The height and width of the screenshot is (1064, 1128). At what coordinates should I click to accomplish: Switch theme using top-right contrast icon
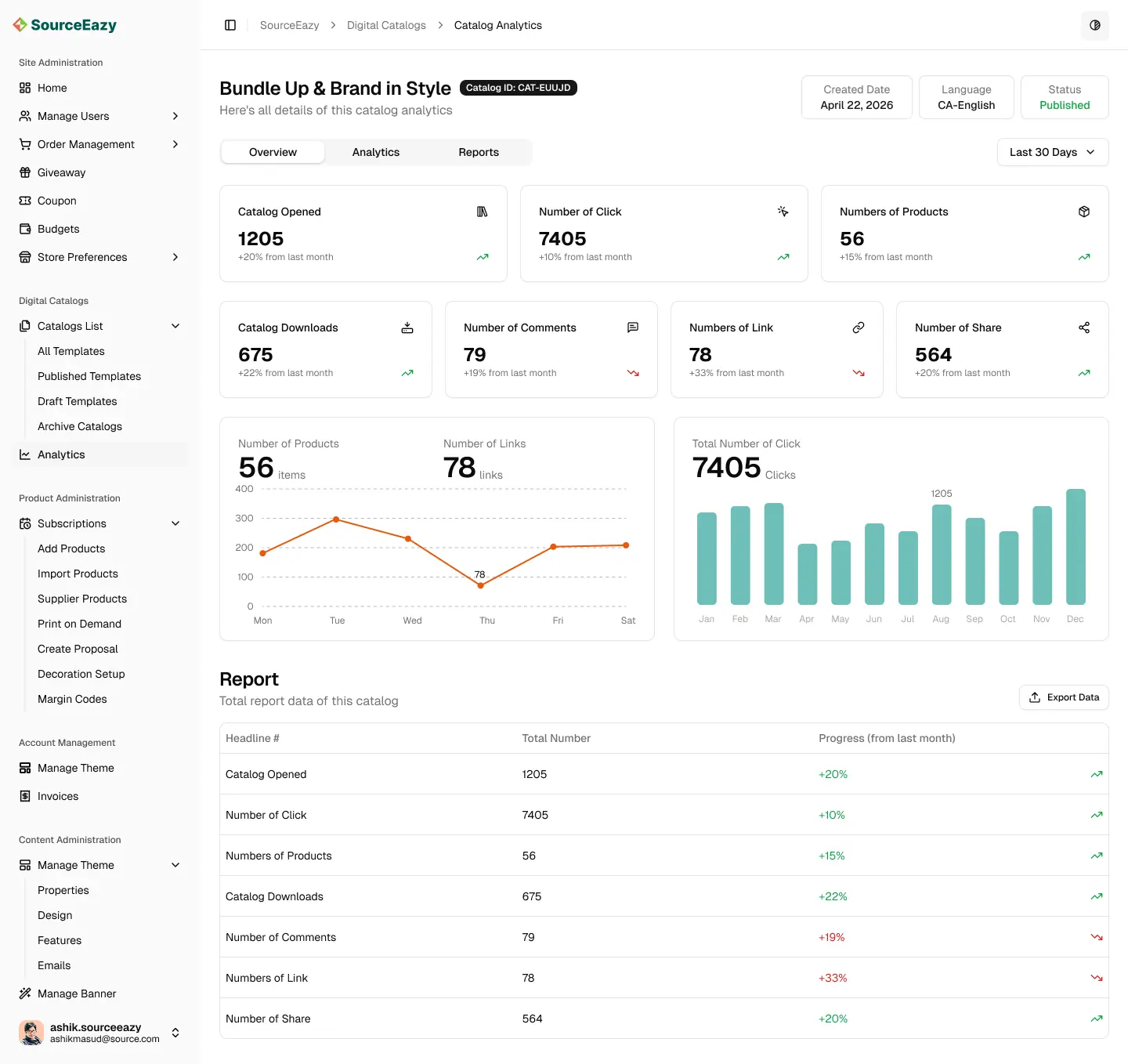coord(1095,25)
